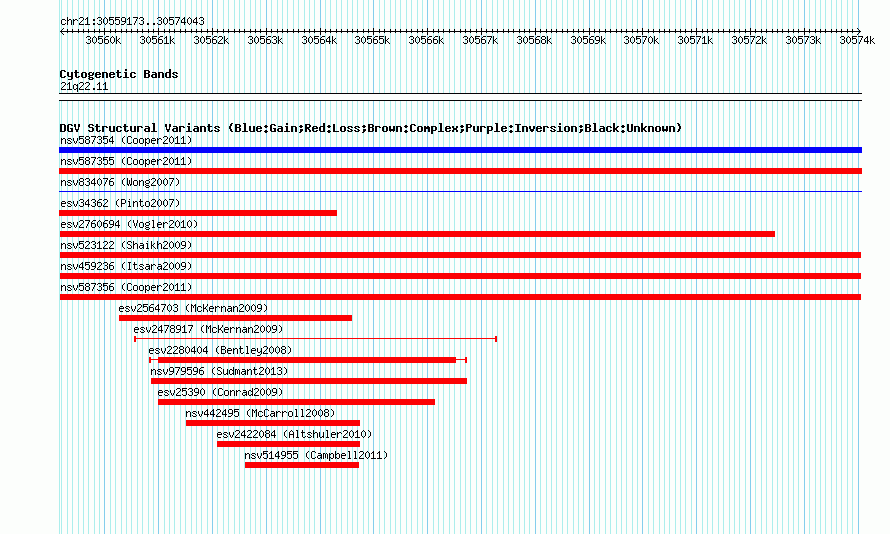Click the 30560k ruler mark
Image resolution: width=890 pixels, height=534 pixels.
[x=103, y=40]
